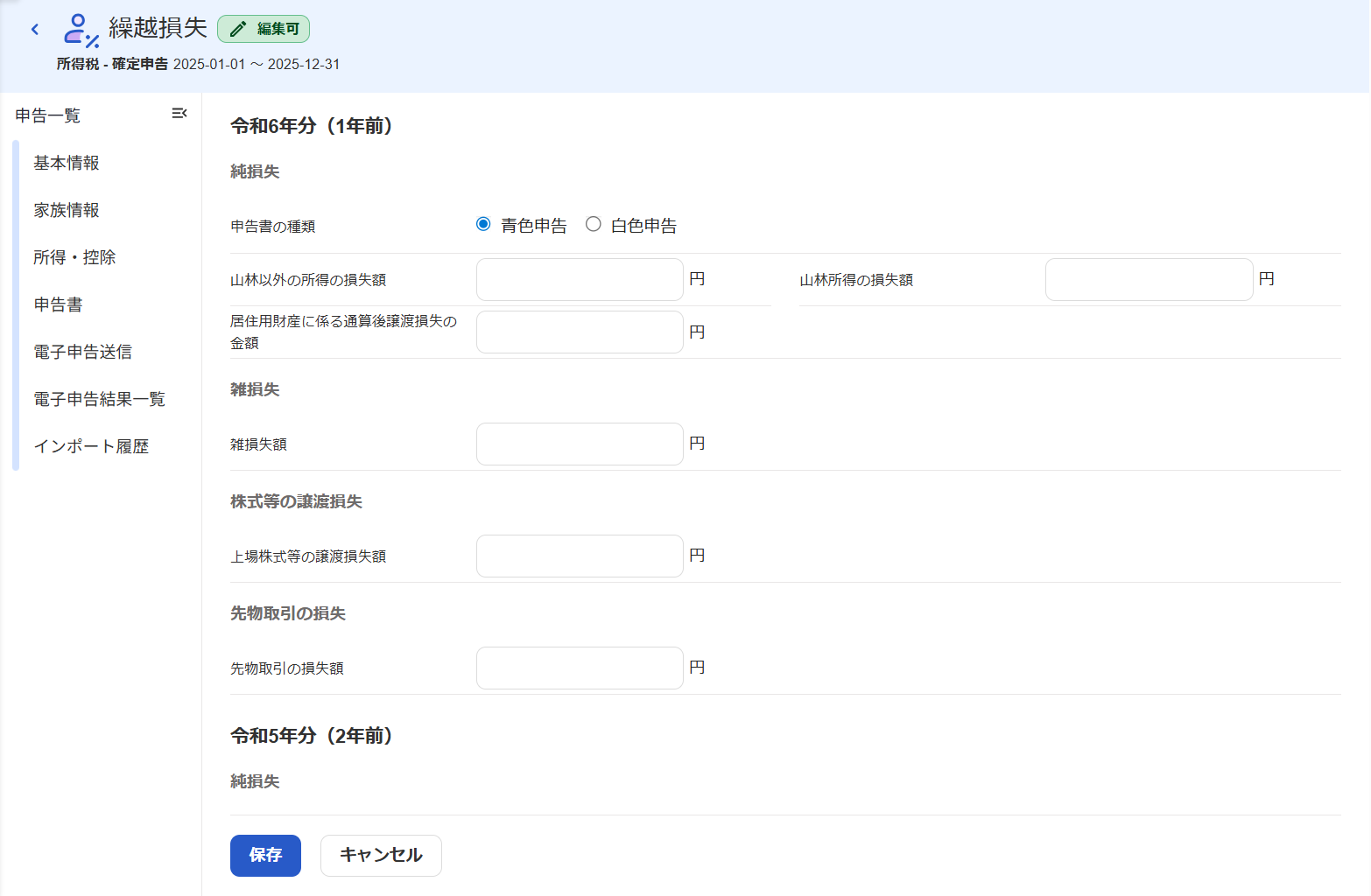1371x896 pixels.
Task: Focus the 上場株式等の譲渡損失額 input field
Action: pos(580,556)
